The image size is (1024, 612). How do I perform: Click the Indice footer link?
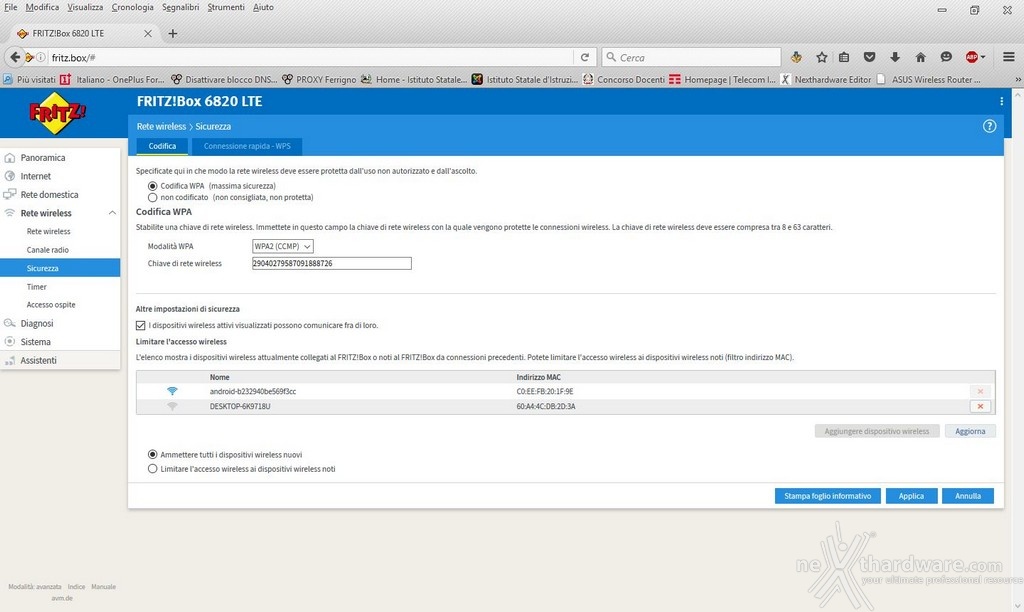click(x=76, y=587)
